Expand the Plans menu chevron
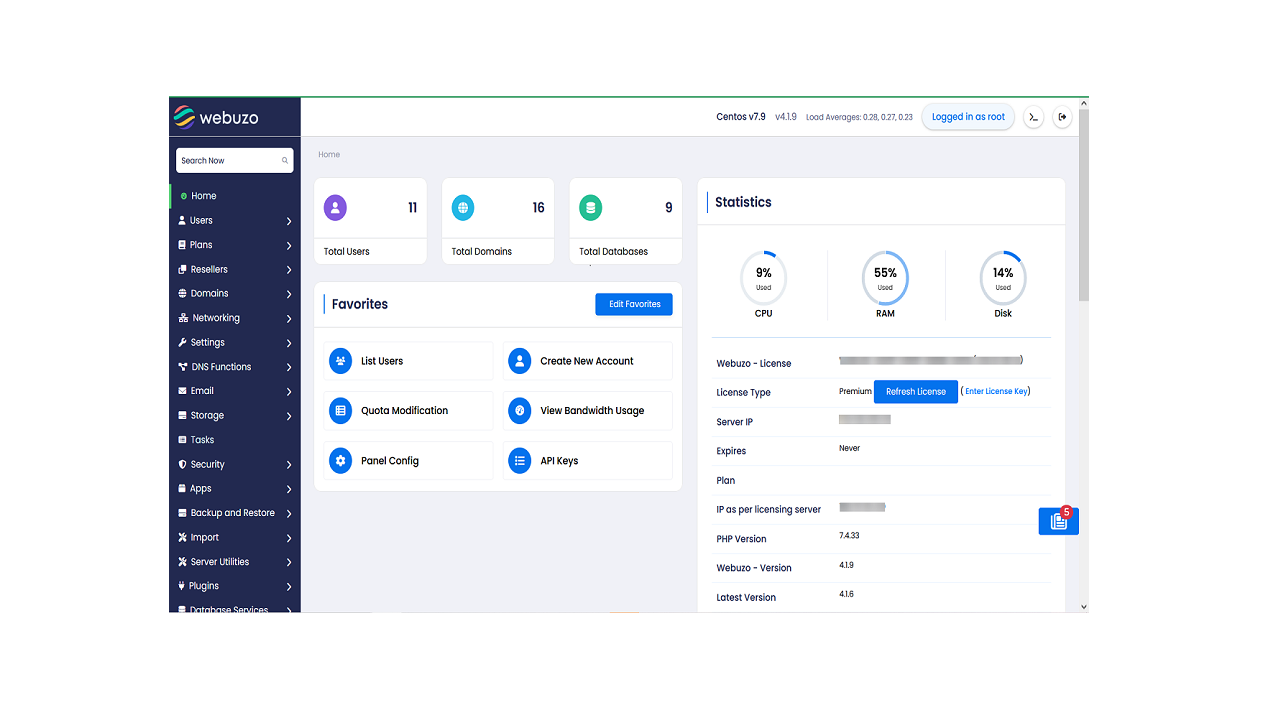1280x720 pixels. click(289, 246)
